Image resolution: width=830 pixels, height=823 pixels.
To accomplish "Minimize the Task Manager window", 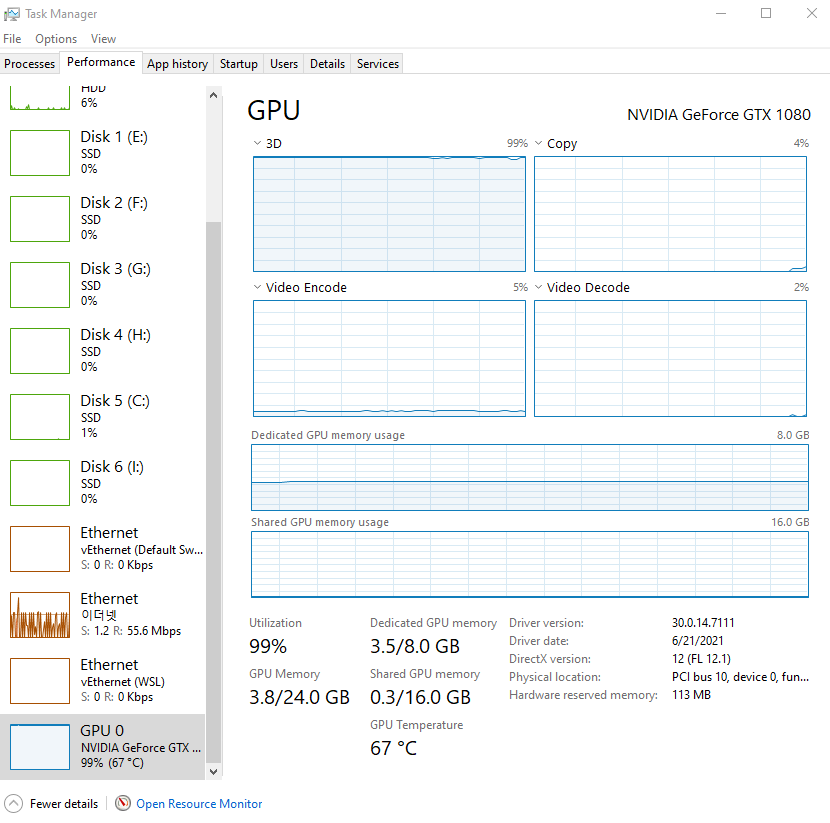I will 721,13.
